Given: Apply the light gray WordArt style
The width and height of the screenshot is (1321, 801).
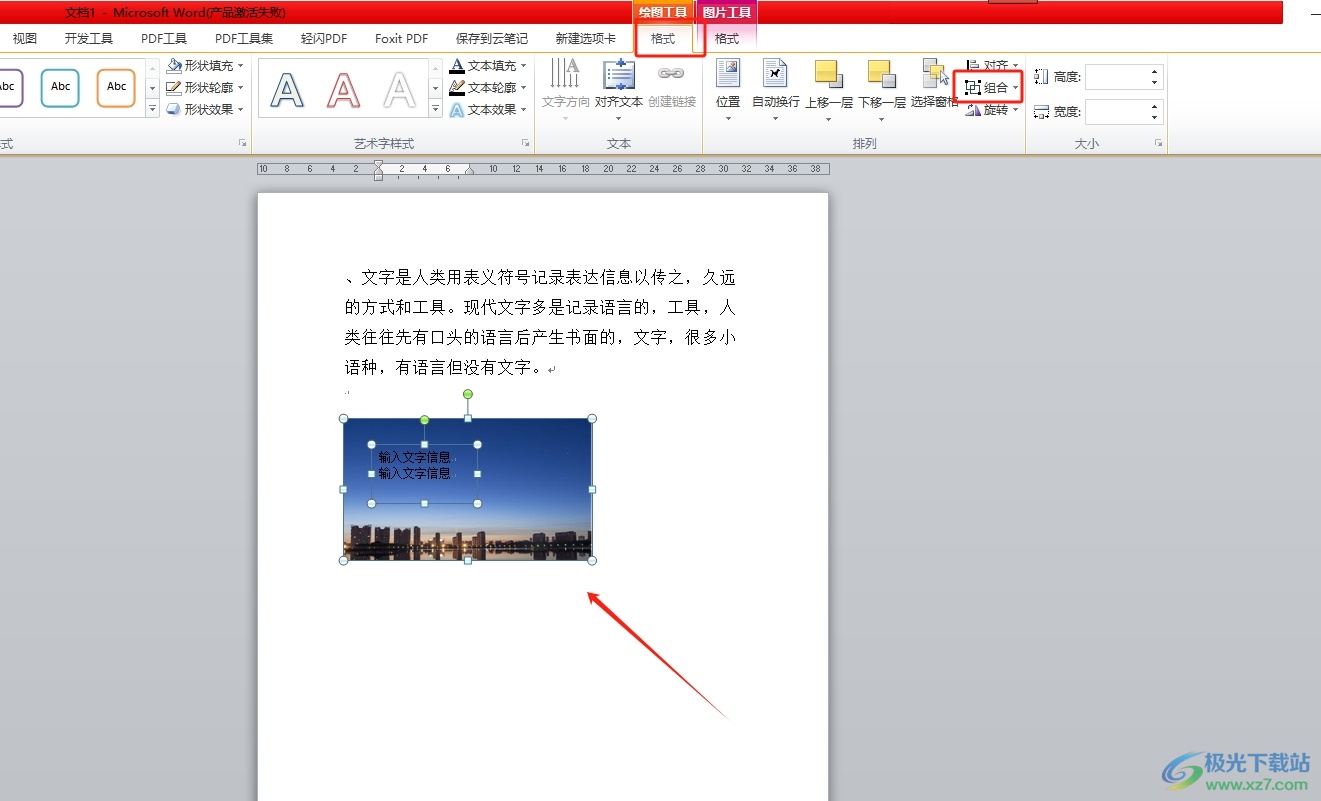Looking at the screenshot, I should tap(399, 89).
